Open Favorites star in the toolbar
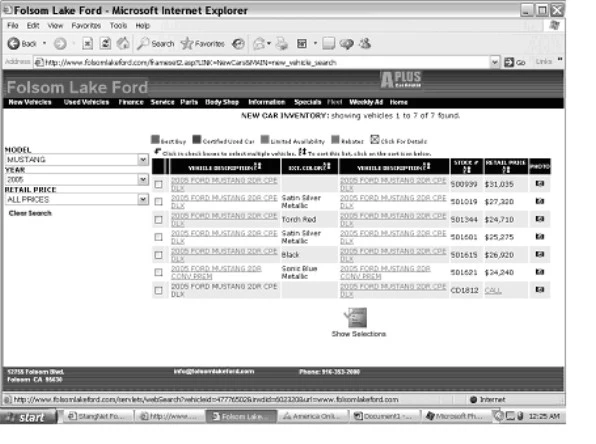This screenshot has height=444, width=596. 187,44
